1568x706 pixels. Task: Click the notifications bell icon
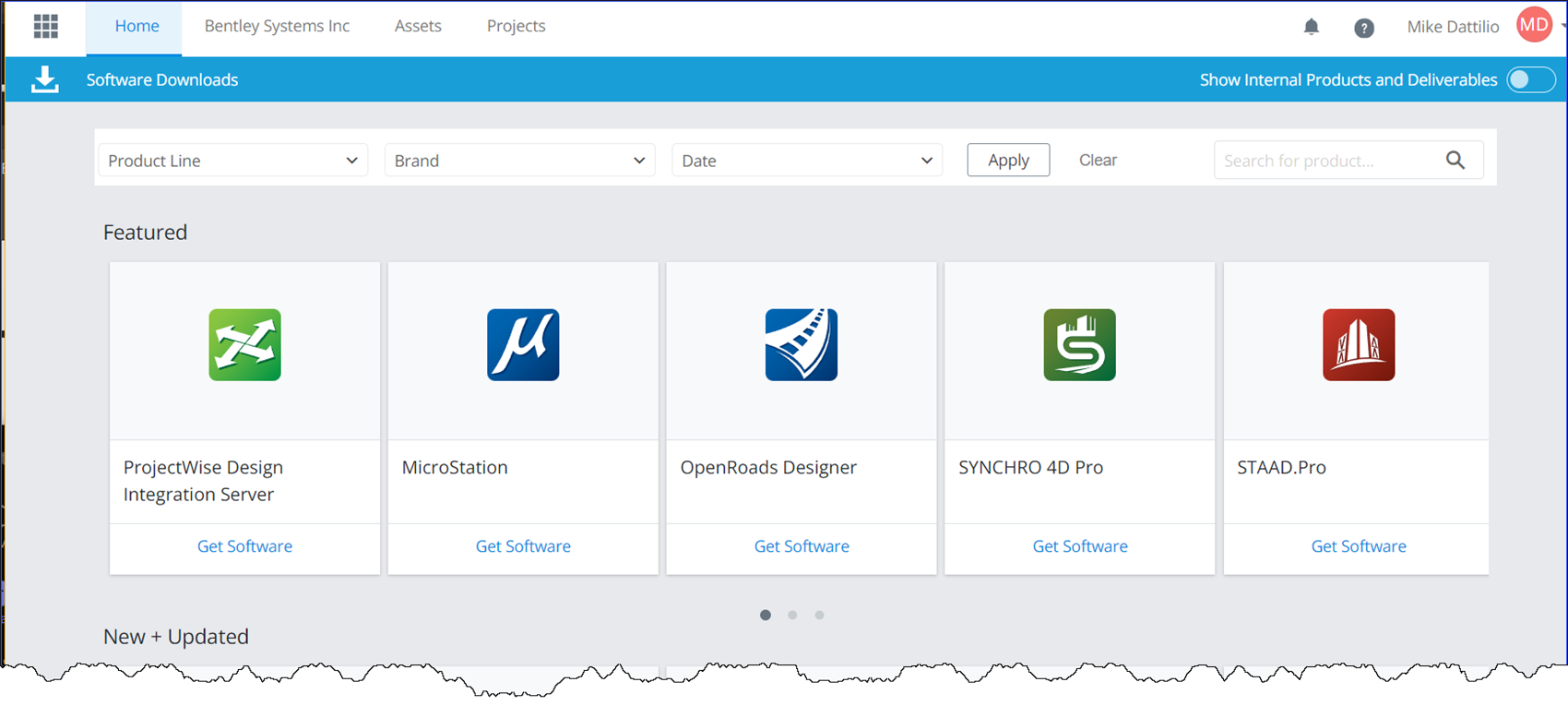(1311, 27)
